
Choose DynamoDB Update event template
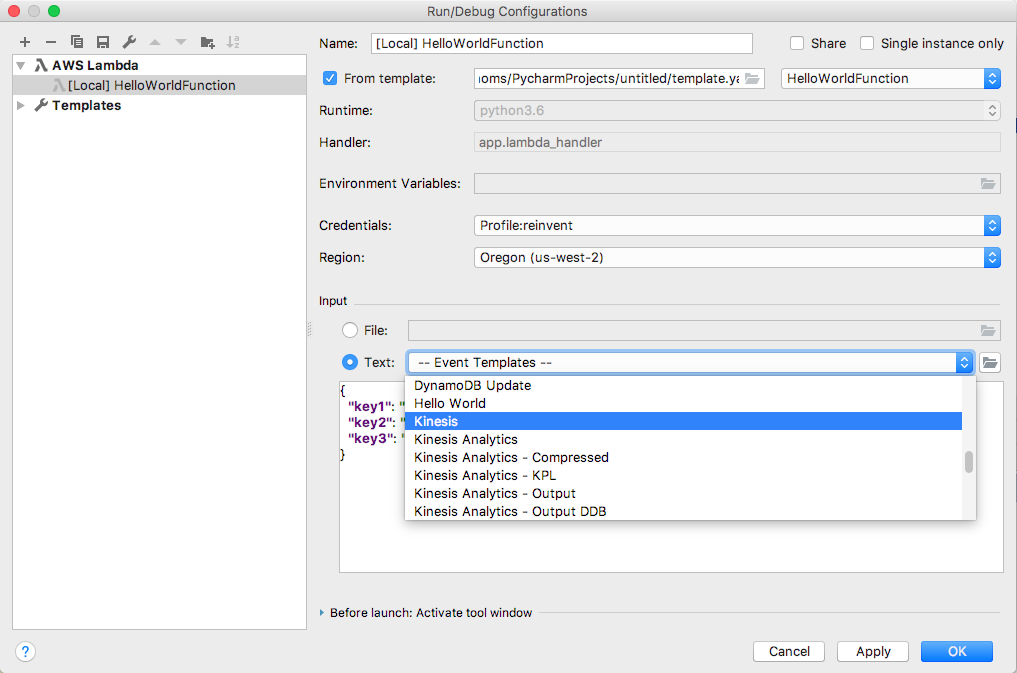coord(684,385)
